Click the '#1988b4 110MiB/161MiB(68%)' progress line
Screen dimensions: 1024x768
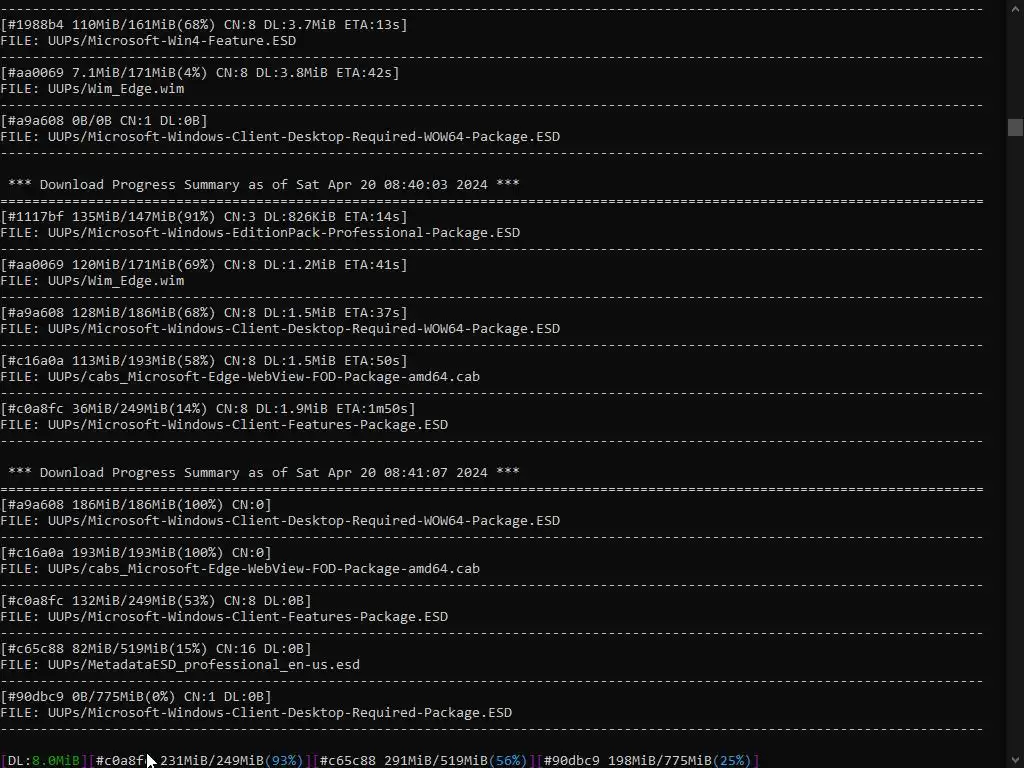click(x=204, y=25)
